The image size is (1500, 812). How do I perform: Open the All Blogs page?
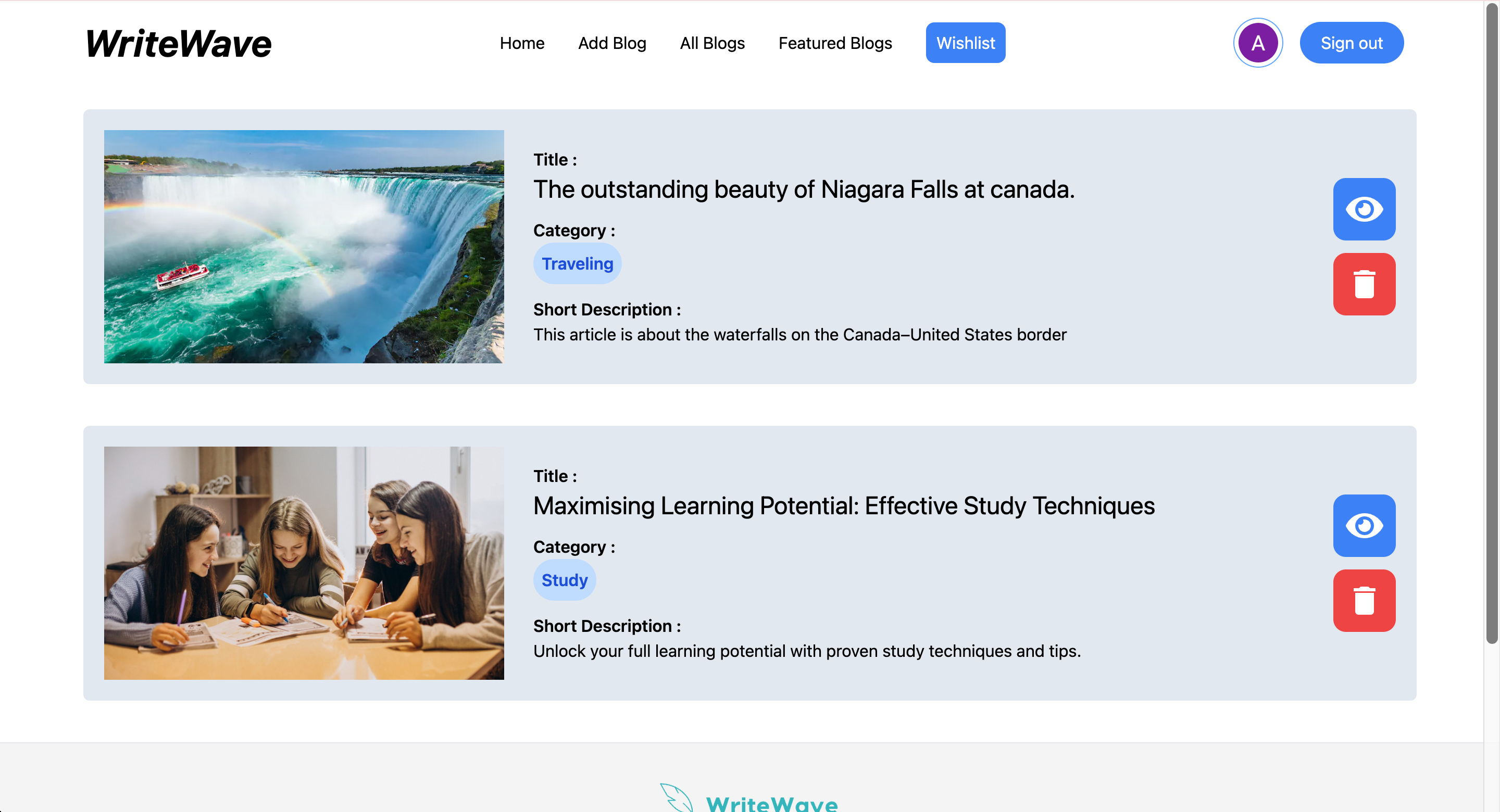[x=712, y=43]
